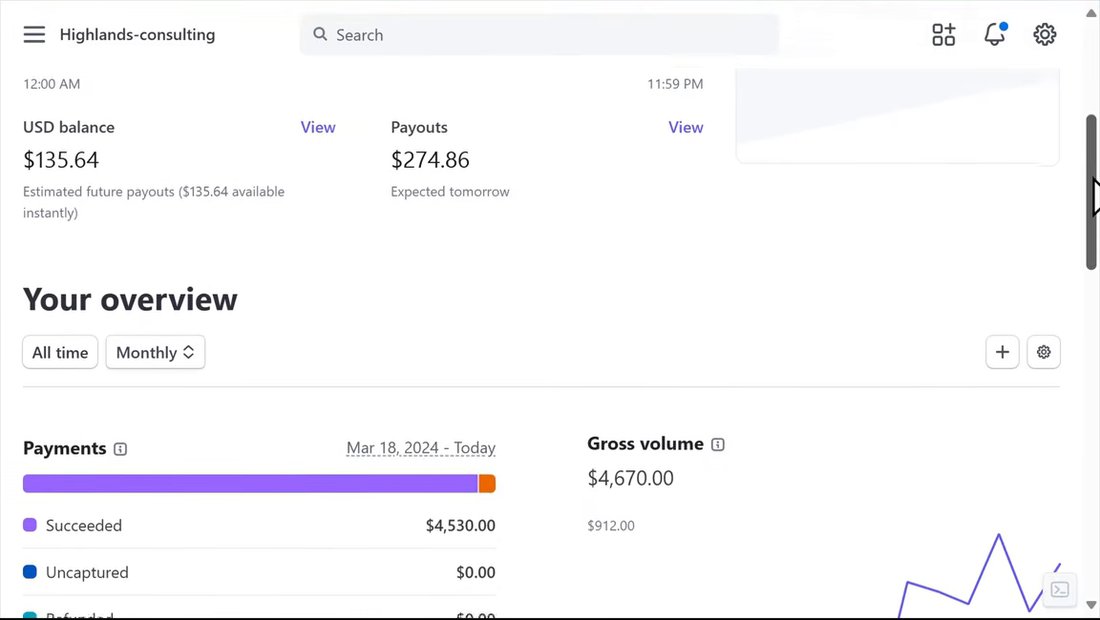The image size is (1100, 620).
Task: Click the Payments card title
Action: 65,448
